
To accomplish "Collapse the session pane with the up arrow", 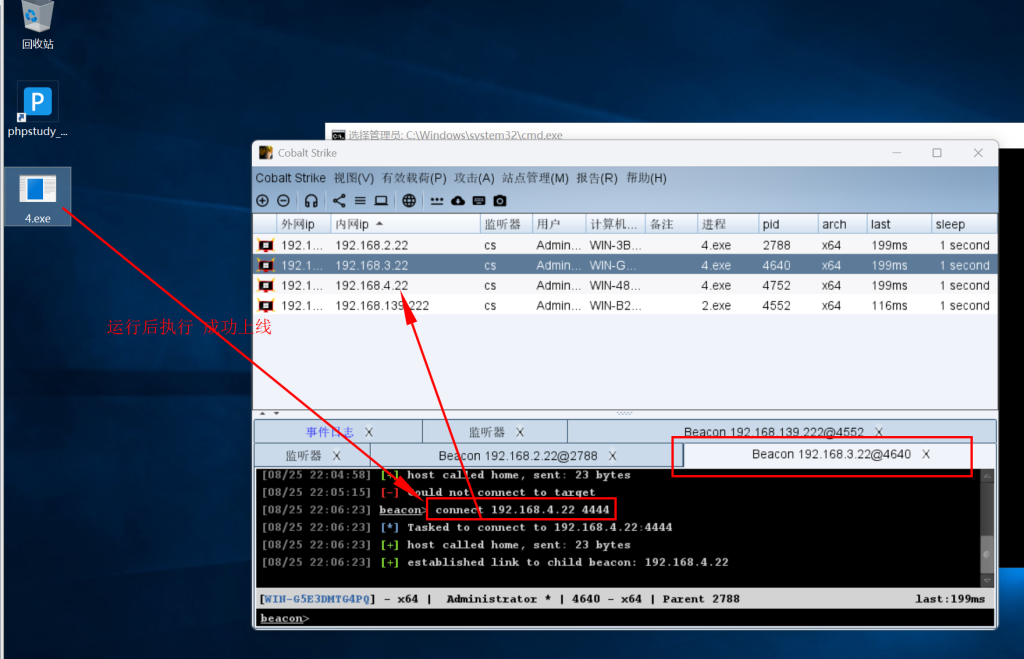I will (x=263, y=413).
